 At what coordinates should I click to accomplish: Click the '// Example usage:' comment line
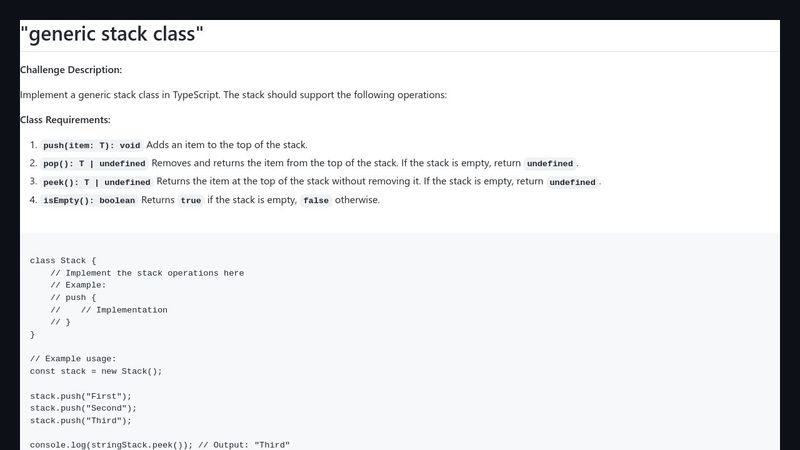click(73, 359)
